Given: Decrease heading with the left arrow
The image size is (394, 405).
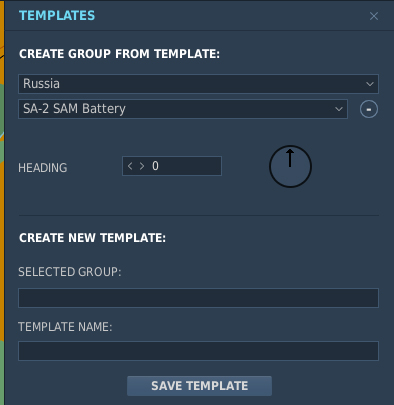Looking at the screenshot, I should pos(130,166).
